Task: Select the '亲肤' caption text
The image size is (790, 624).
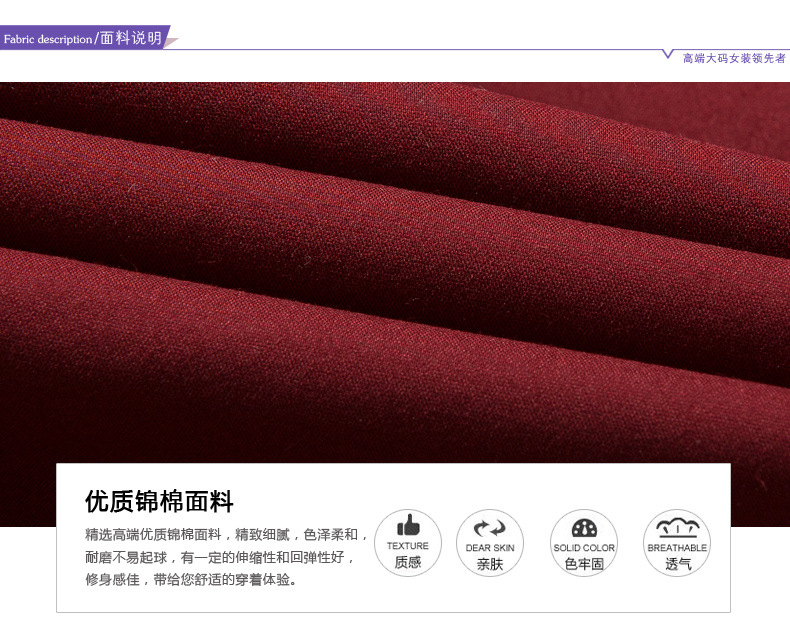Action: (x=490, y=564)
